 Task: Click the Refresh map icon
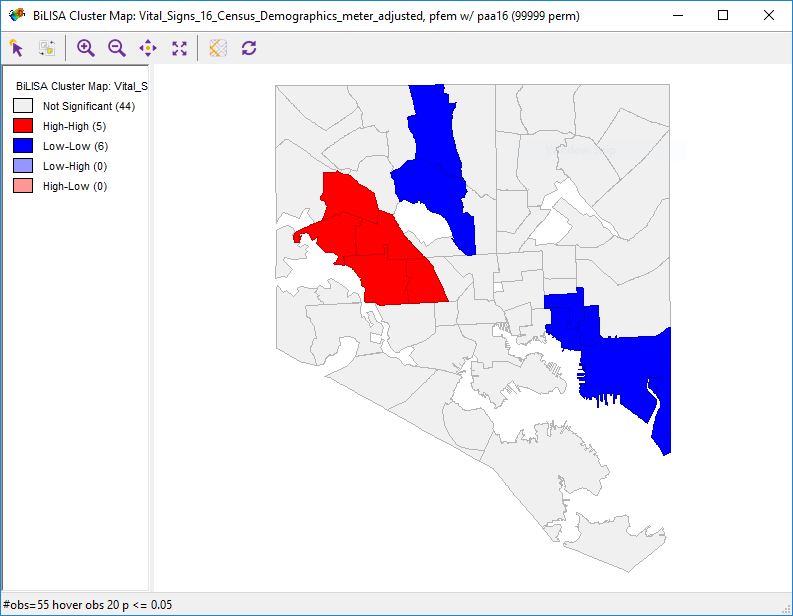[x=249, y=48]
